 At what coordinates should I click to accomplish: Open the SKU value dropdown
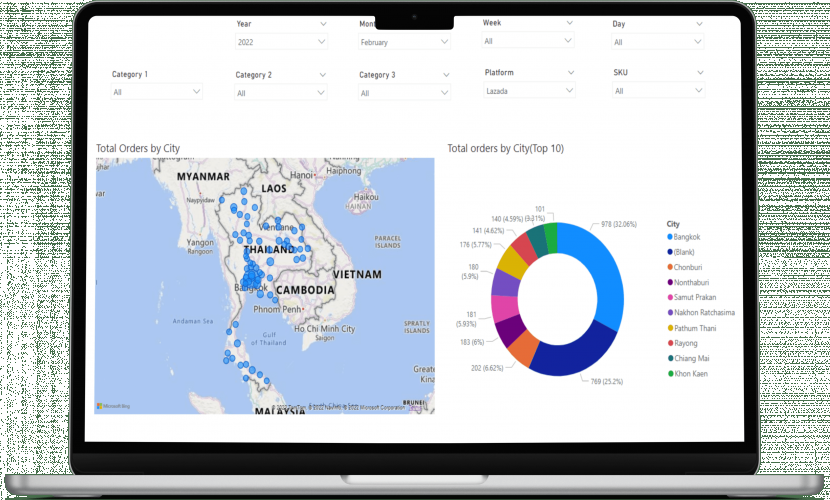point(658,90)
